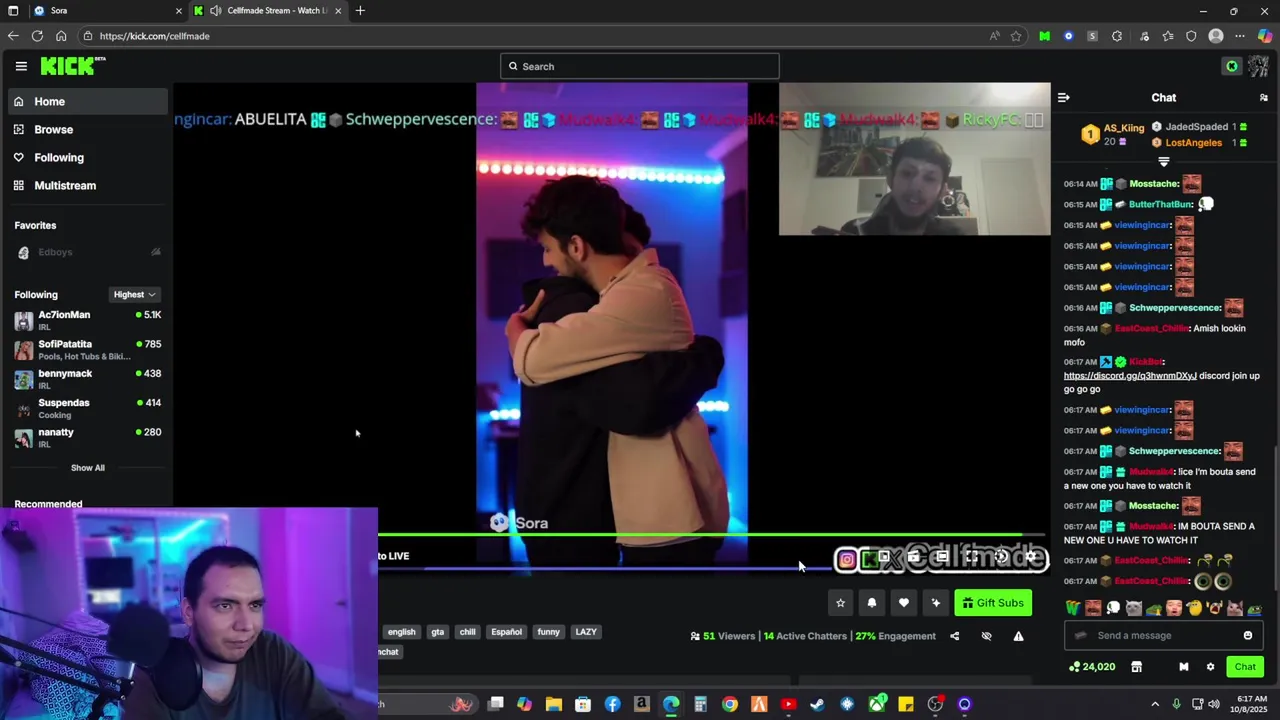Image resolution: width=1280 pixels, height=720 pixels.
Task: Show hidden system tray icons
Action: [x=1155, y=704]
